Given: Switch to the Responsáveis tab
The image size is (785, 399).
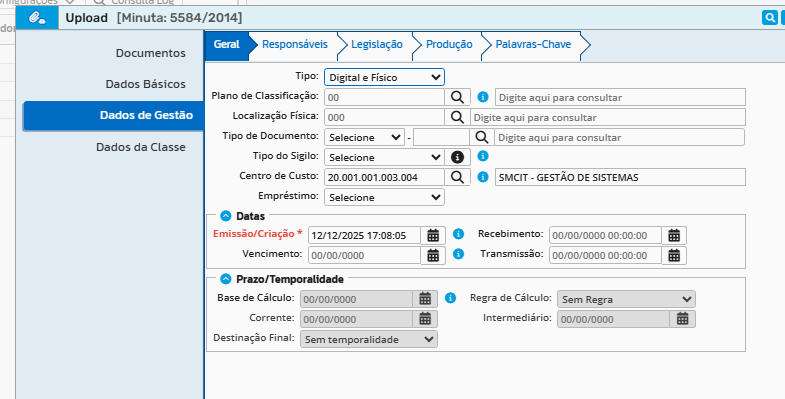Looking at the screenshot, I should click(295, 45).
